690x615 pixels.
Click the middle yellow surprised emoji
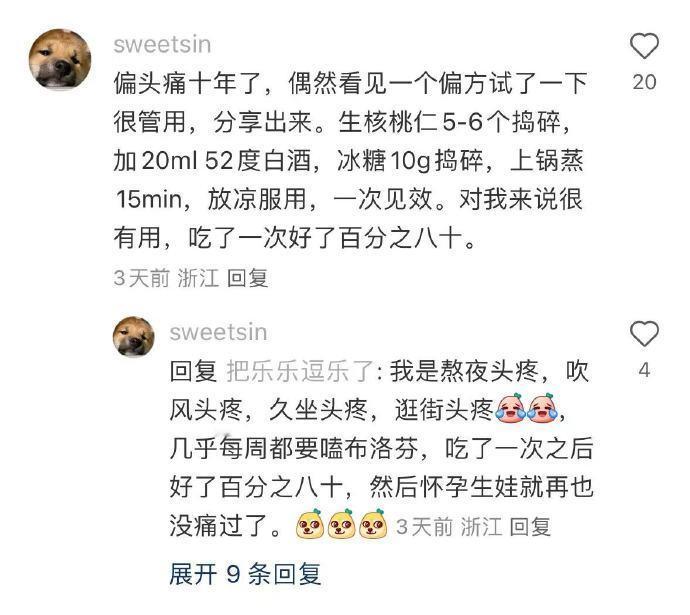point(342,524)
